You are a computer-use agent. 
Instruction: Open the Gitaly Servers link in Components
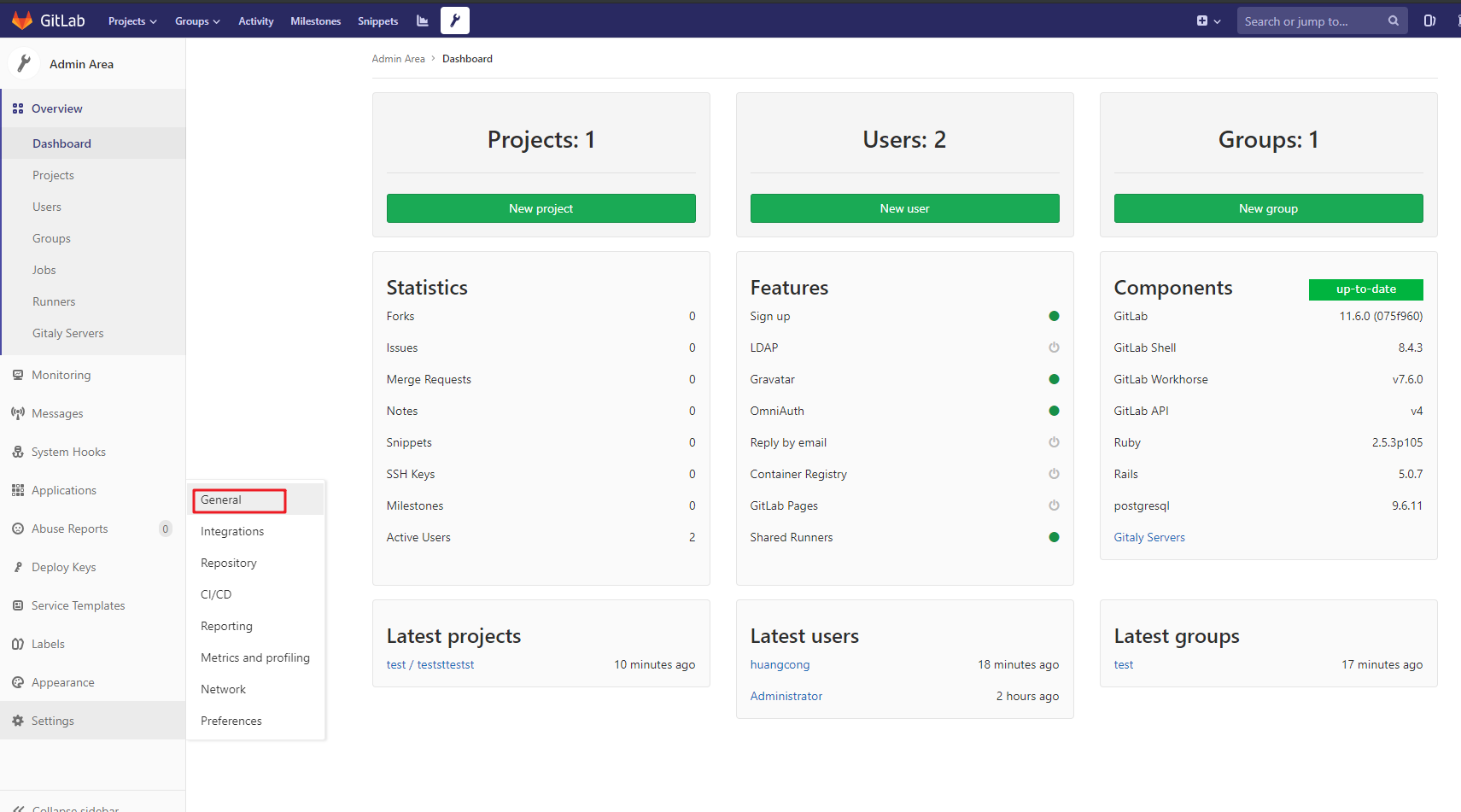[1149, 537]
